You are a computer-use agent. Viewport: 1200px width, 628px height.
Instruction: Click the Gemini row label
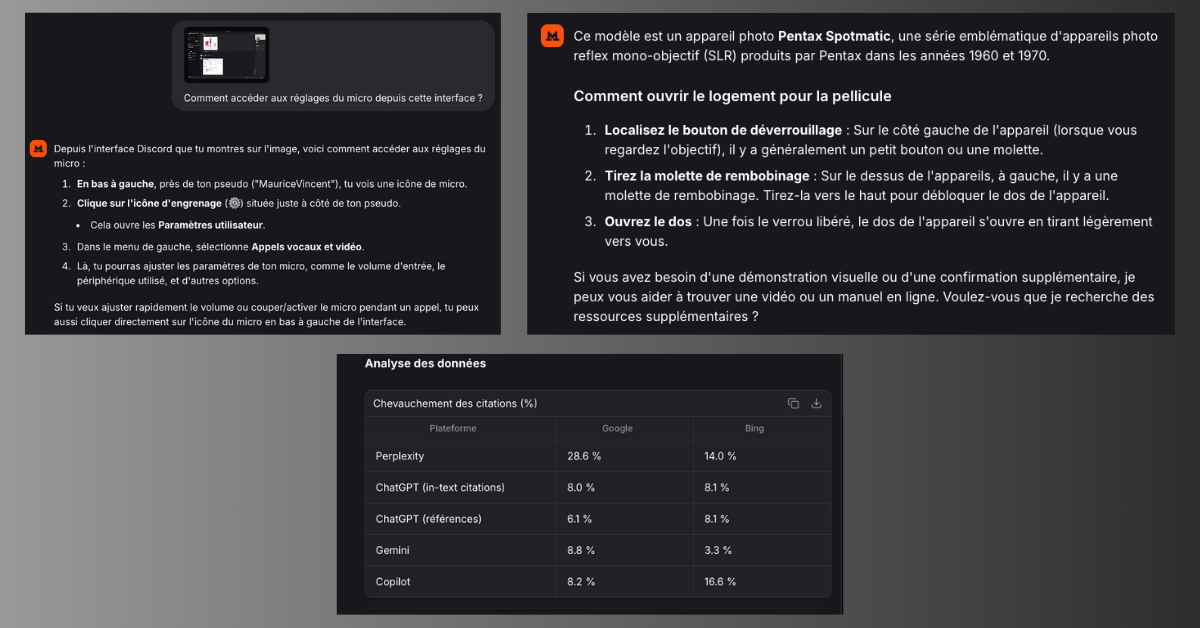(x=392, y=550)
